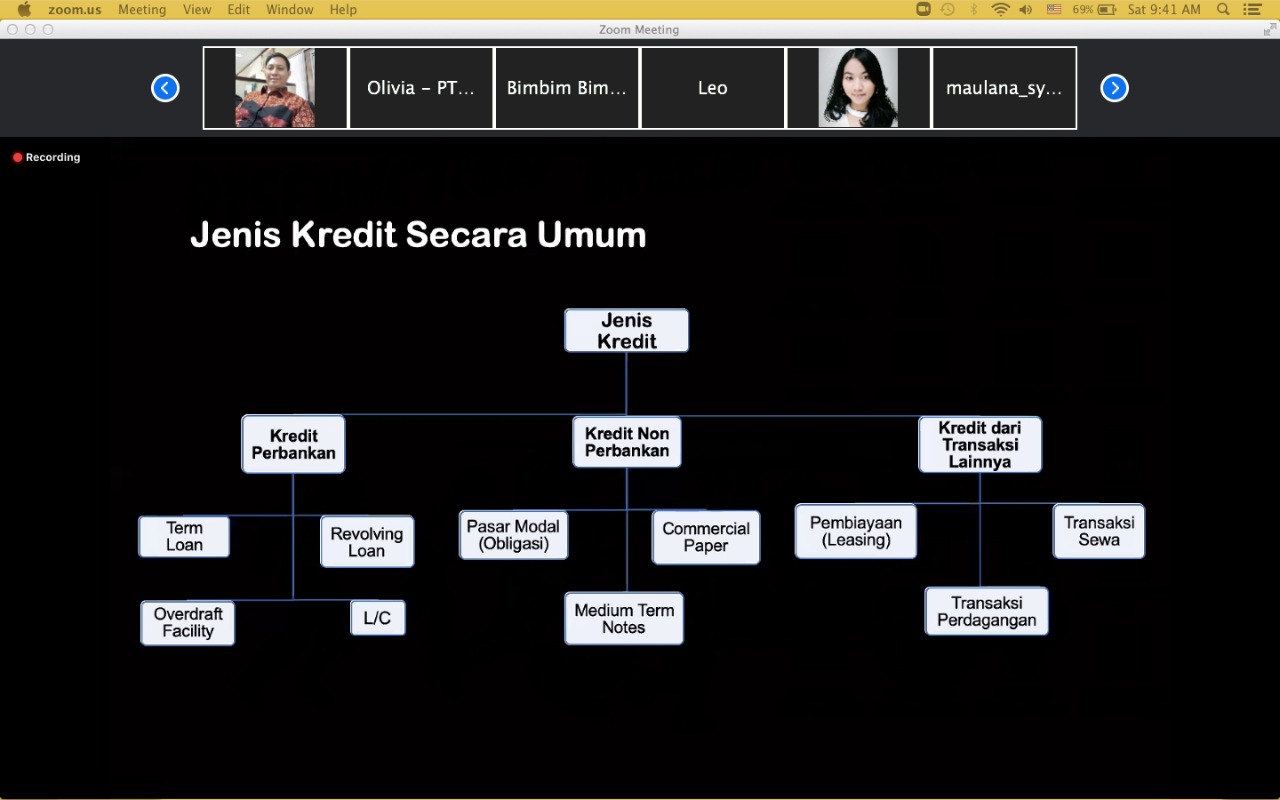Open the Bluetooth menu icon
The image size is (1280, 800).
point(974,9)
